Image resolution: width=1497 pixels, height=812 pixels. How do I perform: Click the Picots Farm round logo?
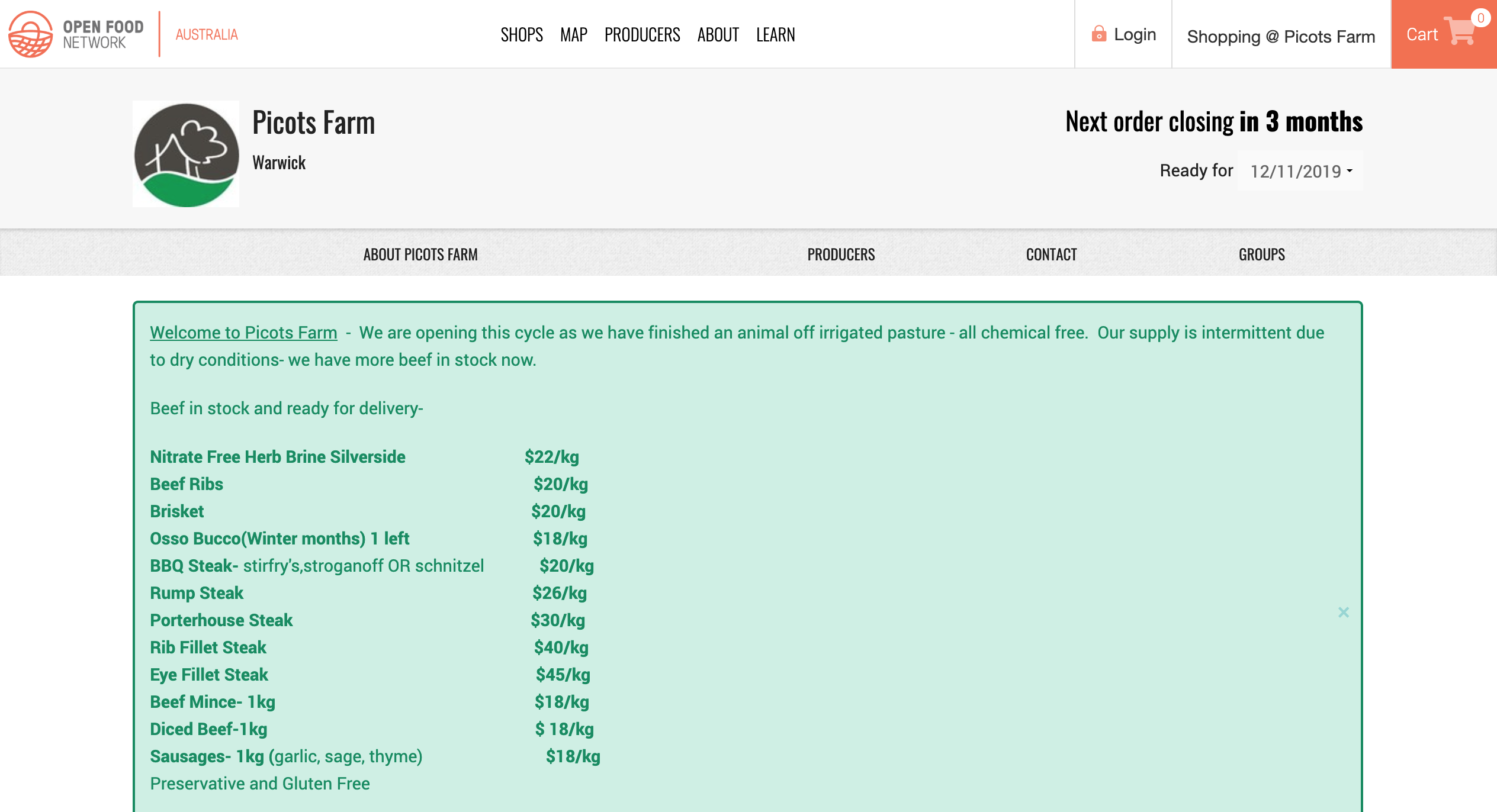186,154
